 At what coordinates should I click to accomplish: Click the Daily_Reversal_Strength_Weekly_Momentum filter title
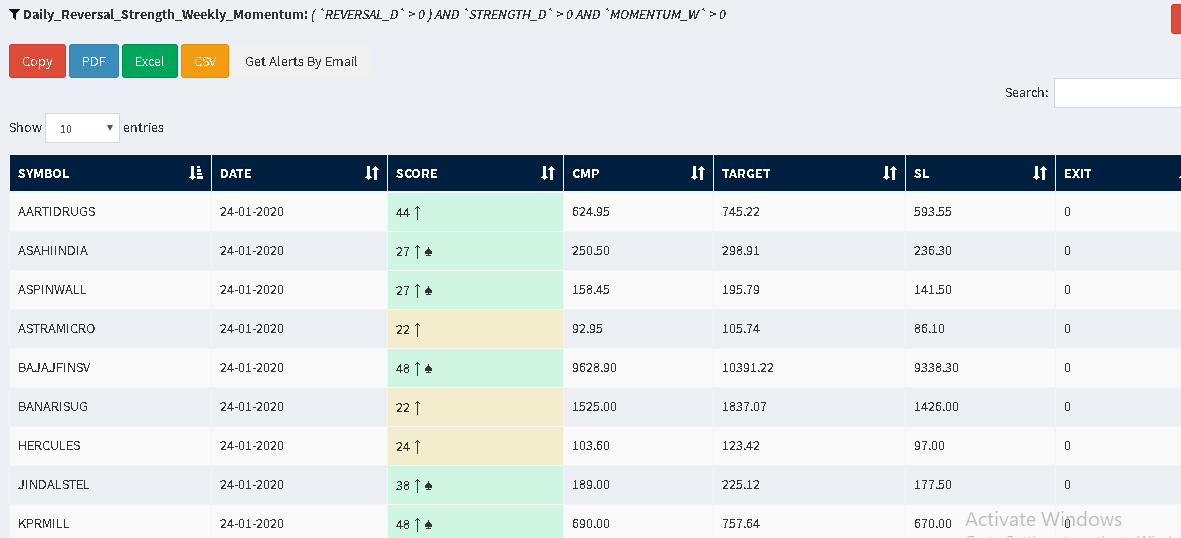coord(165,14)
